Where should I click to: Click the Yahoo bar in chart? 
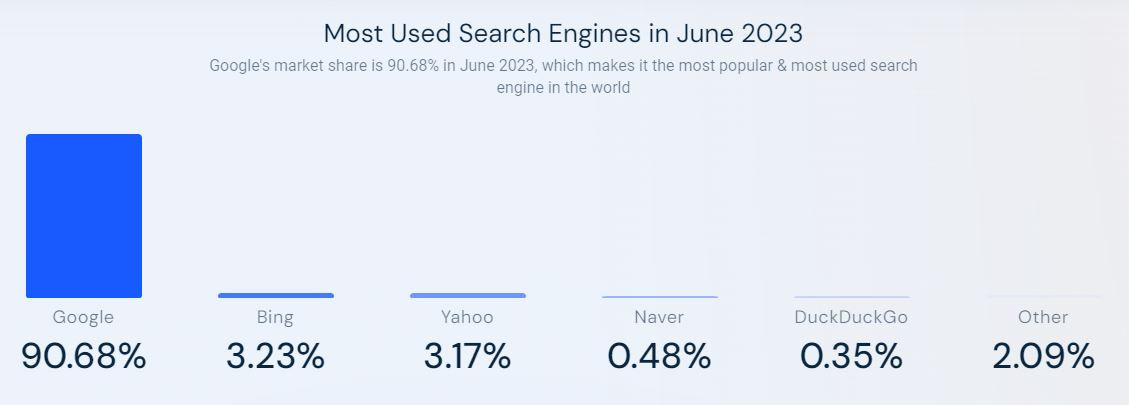(x=468, y=295)
